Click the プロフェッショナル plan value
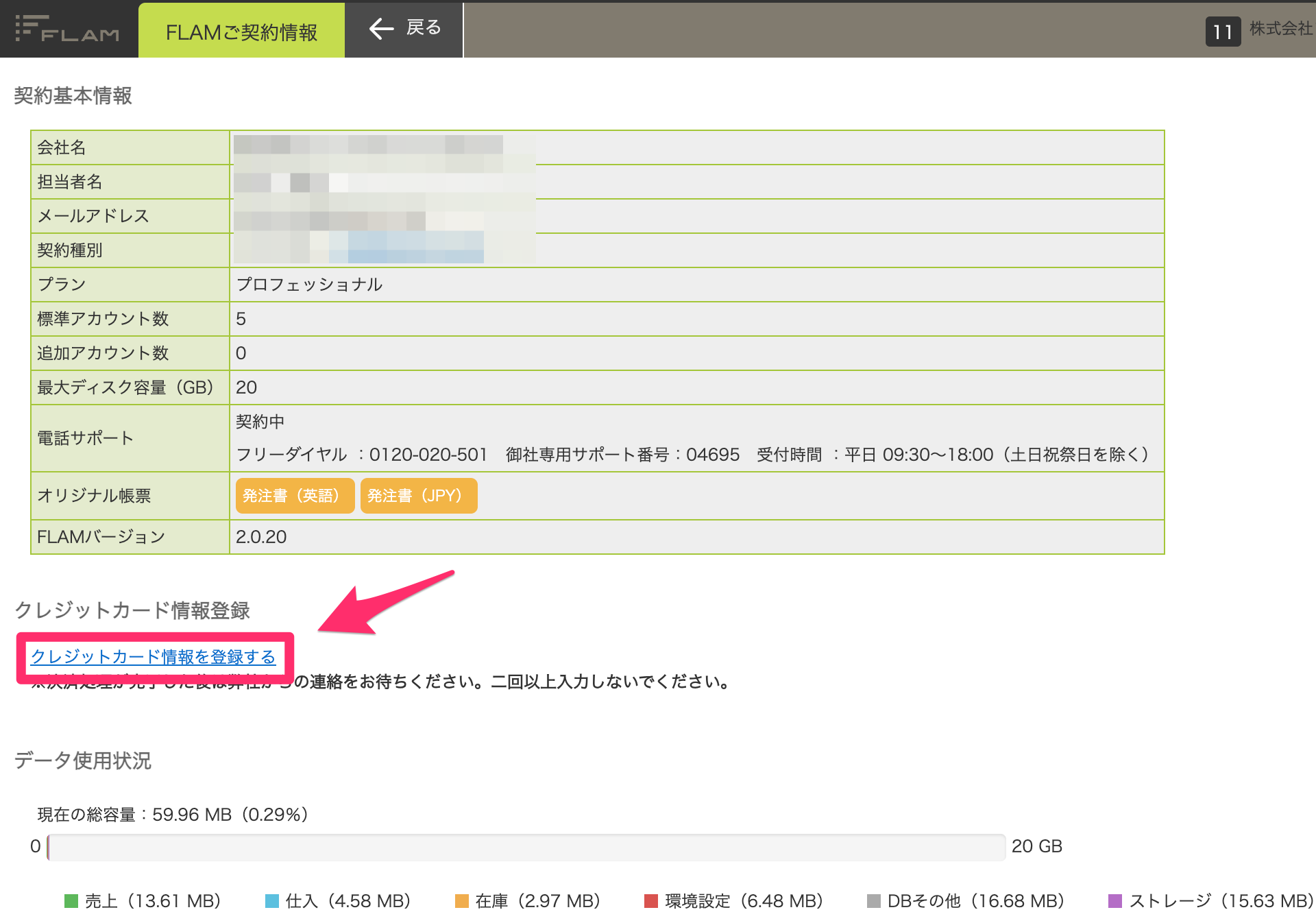The width and height of the screenshot is (1316, 923). tap(309, 285)
